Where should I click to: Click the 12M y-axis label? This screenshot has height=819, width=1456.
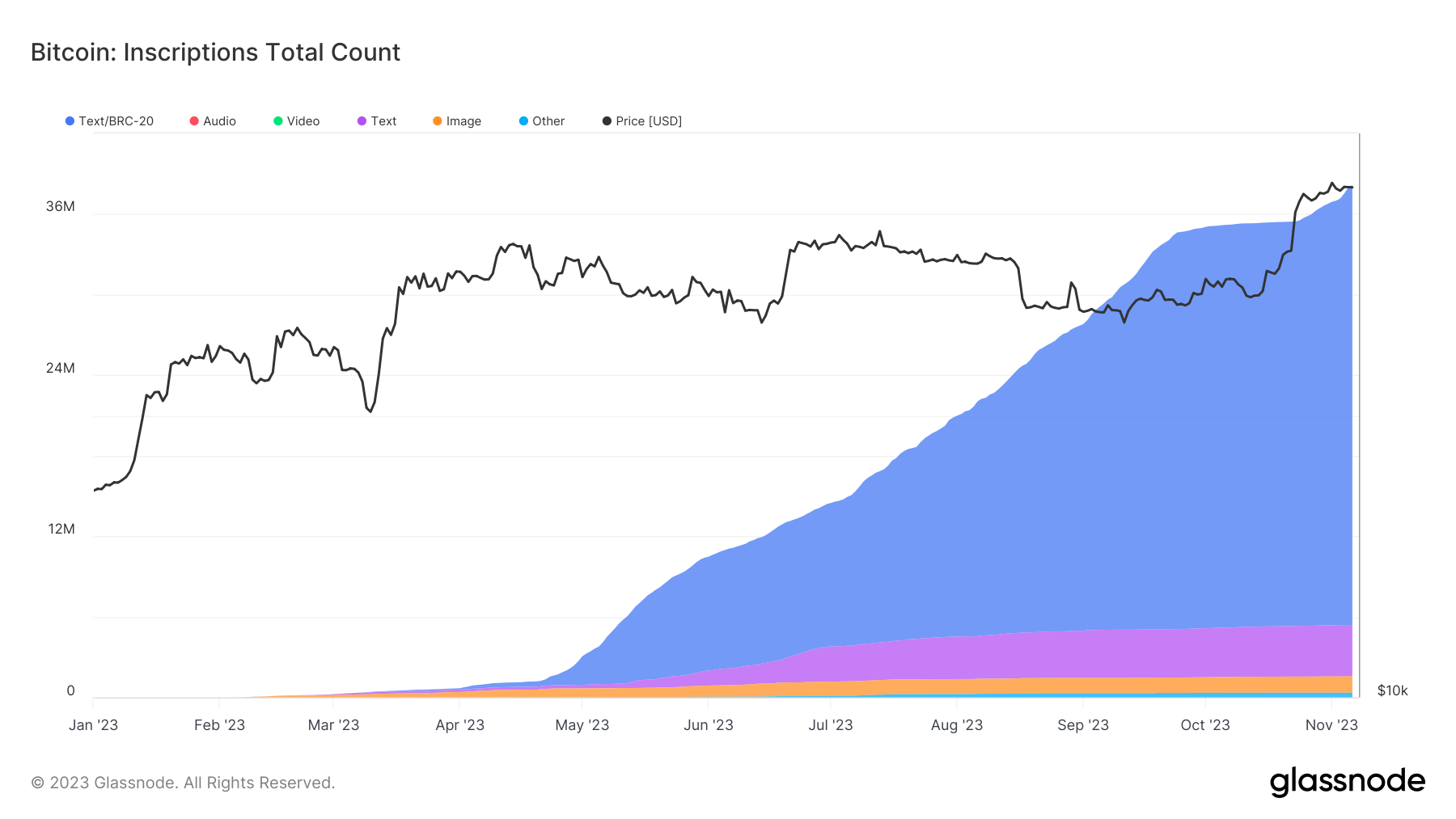[61, 529]
